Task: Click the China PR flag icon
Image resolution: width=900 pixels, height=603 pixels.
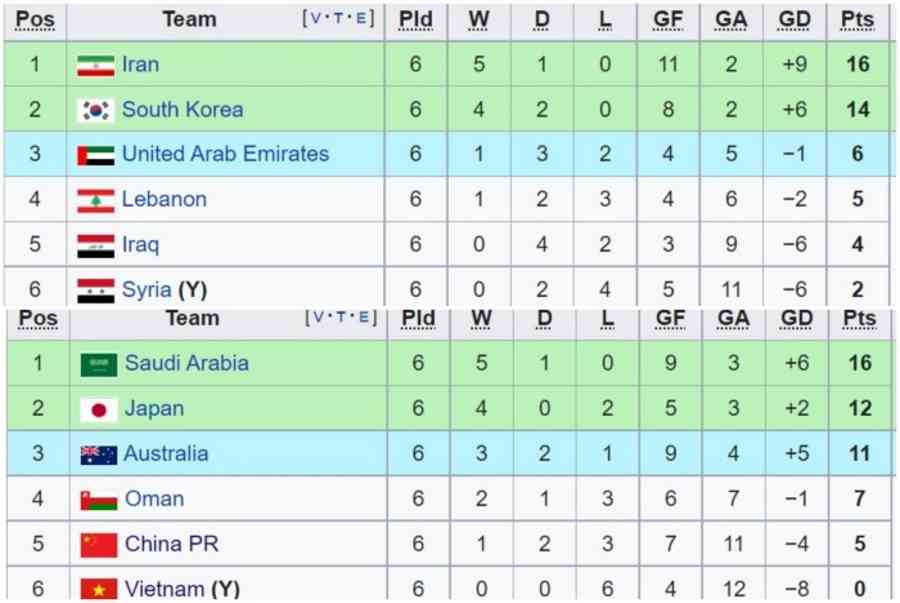Action: pyautogui.click(x=99, y=545)
